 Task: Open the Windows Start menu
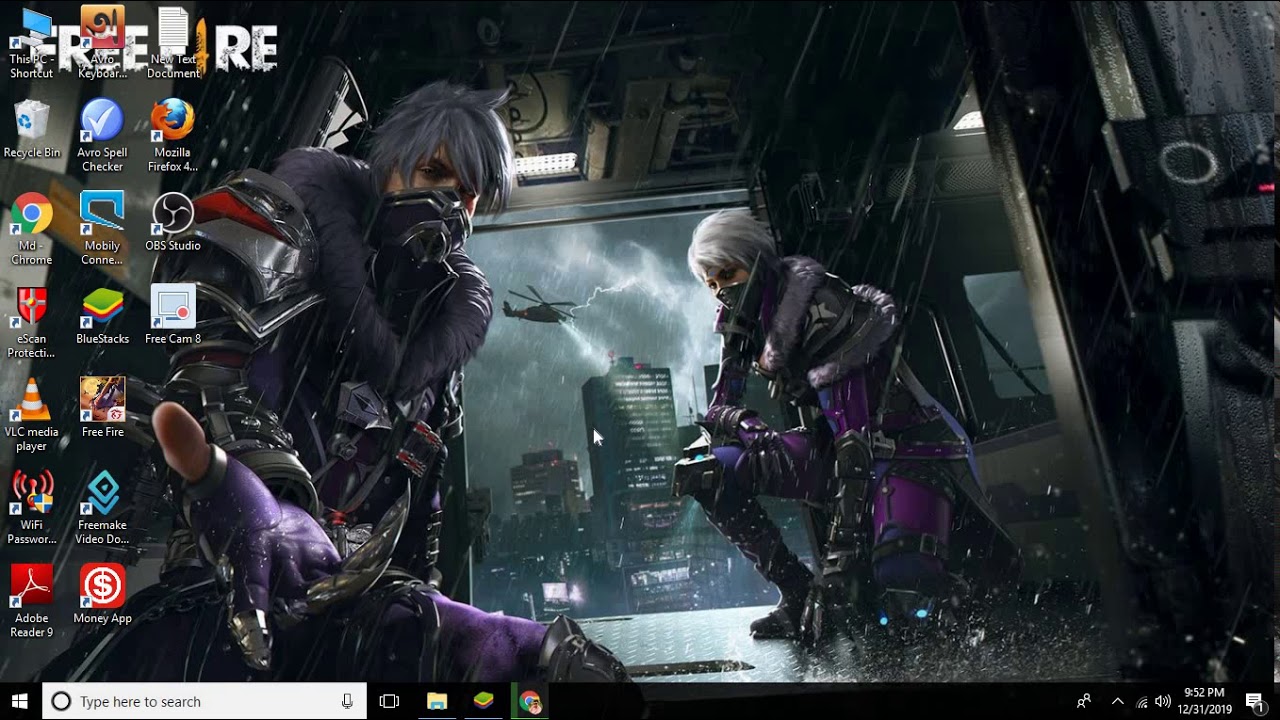pos(20,701)
